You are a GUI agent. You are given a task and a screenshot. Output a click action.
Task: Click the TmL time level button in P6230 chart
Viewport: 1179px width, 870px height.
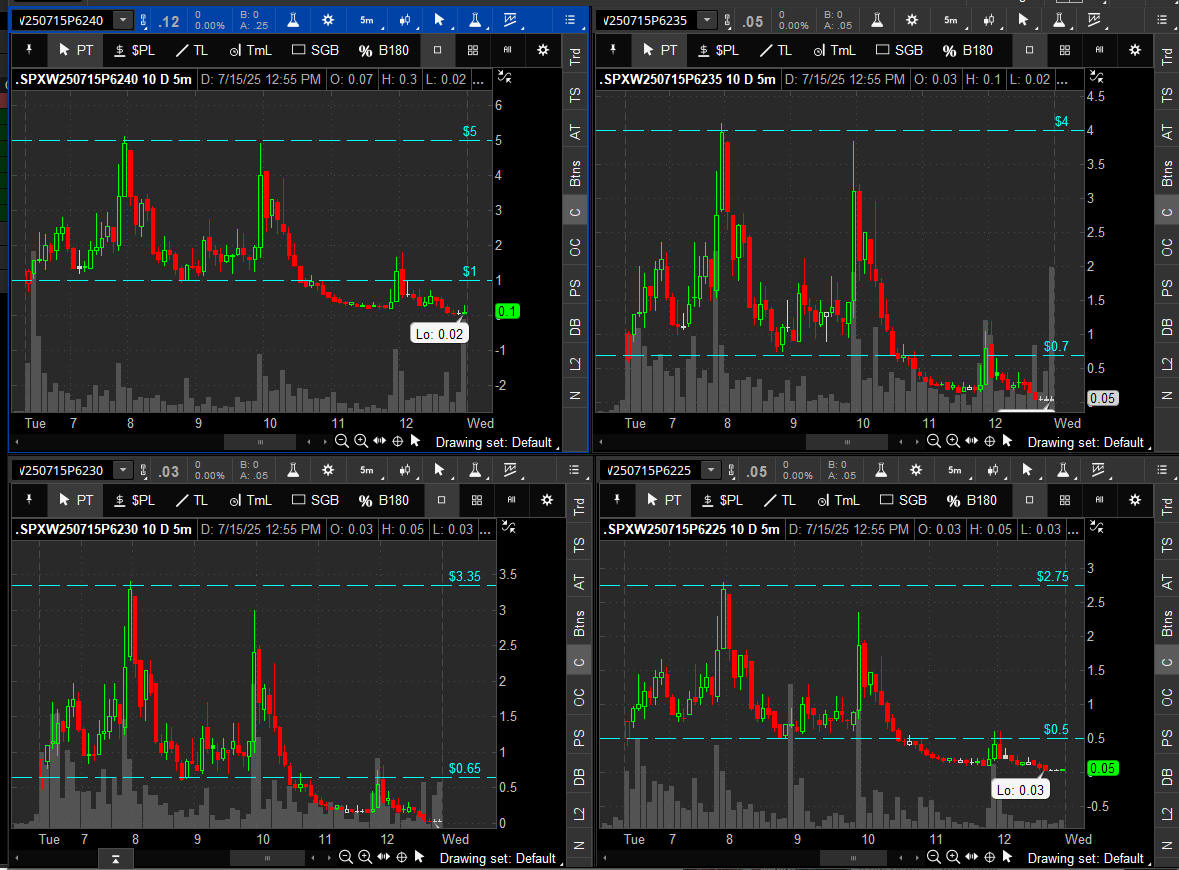251,500
